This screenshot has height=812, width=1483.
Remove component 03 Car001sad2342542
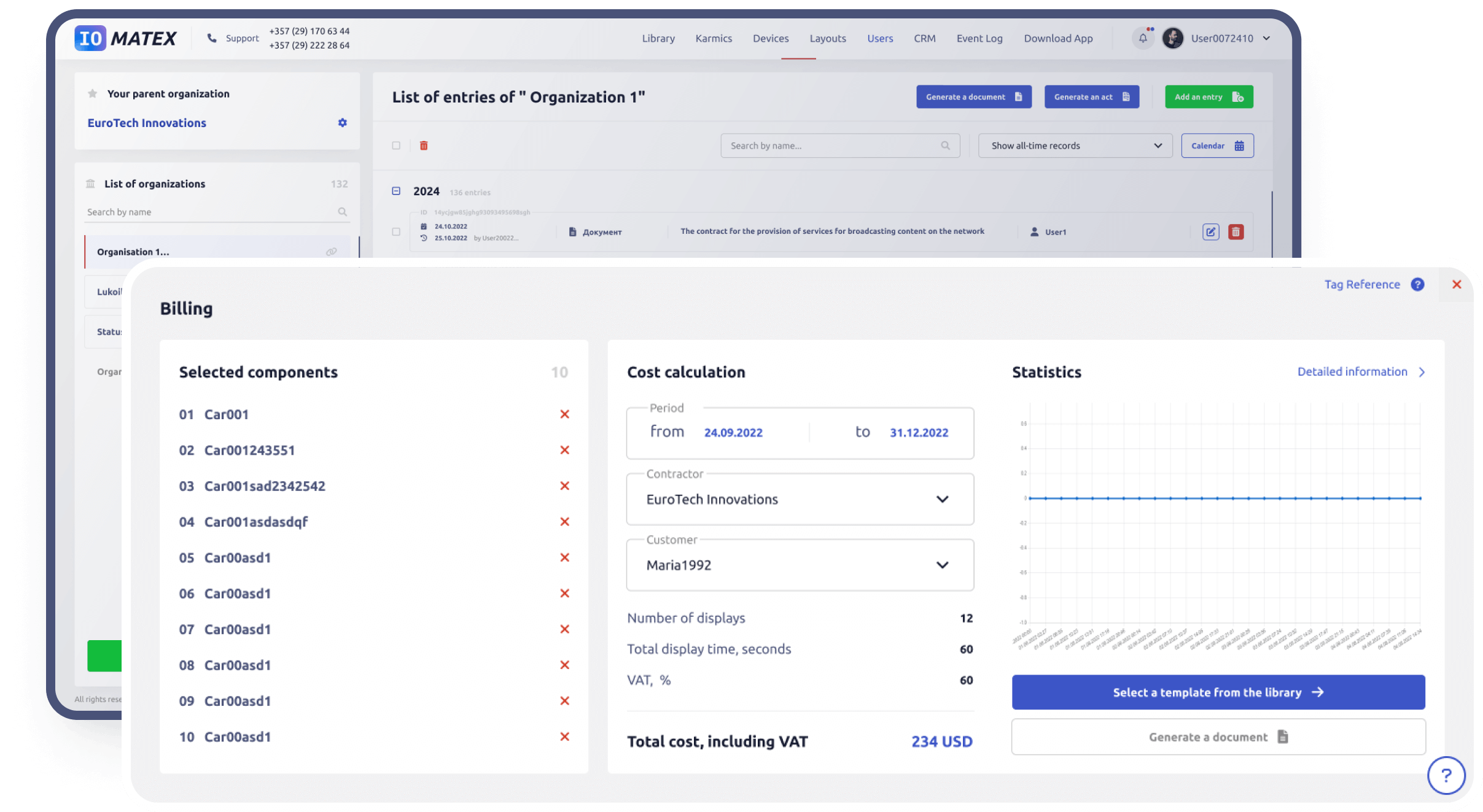[x=565, y=485]
